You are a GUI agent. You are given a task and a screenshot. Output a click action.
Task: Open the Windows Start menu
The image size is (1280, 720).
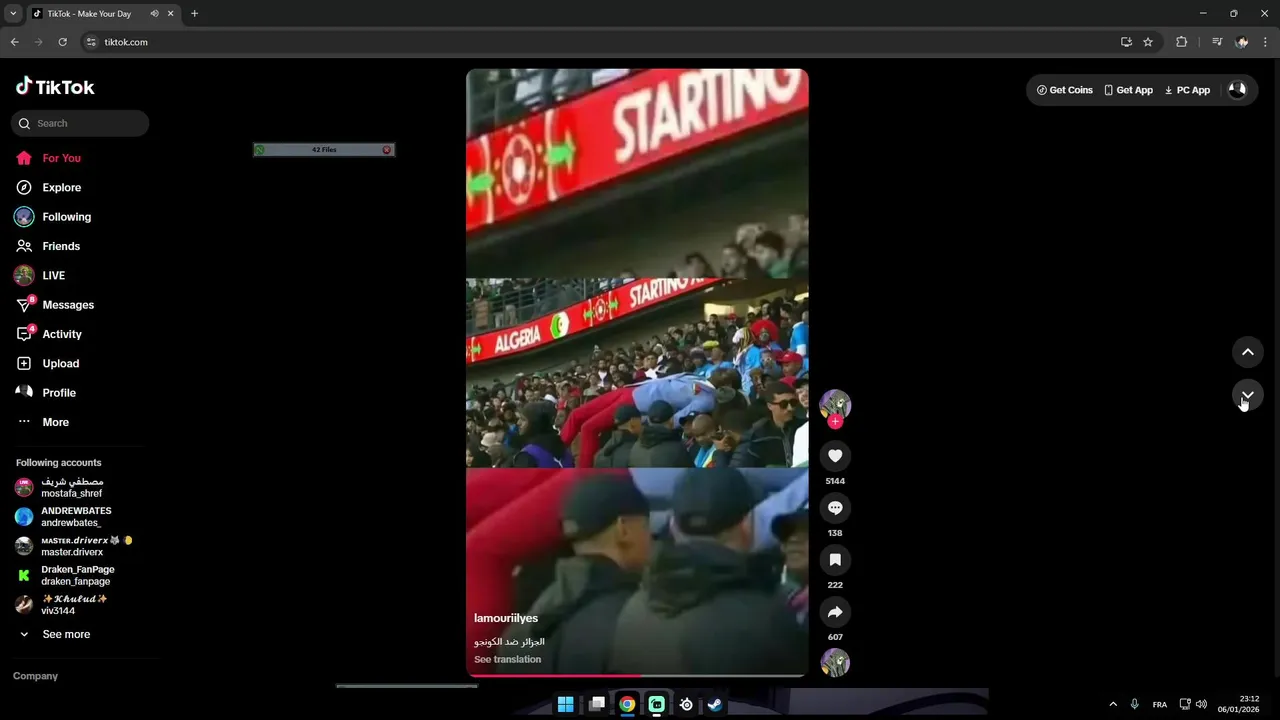coord(565,704)
